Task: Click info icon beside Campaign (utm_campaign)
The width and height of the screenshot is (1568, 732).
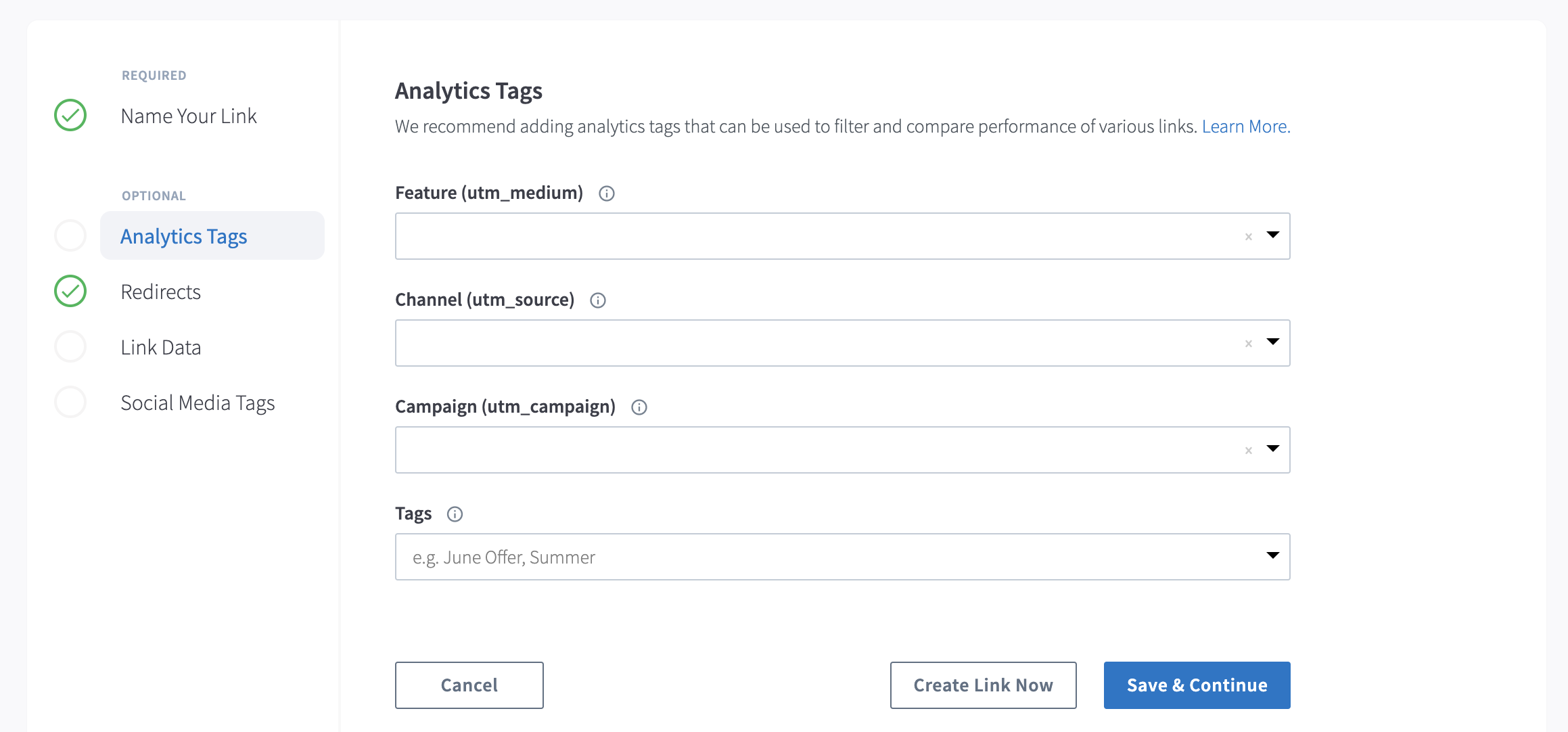Action: click(639, 407)
